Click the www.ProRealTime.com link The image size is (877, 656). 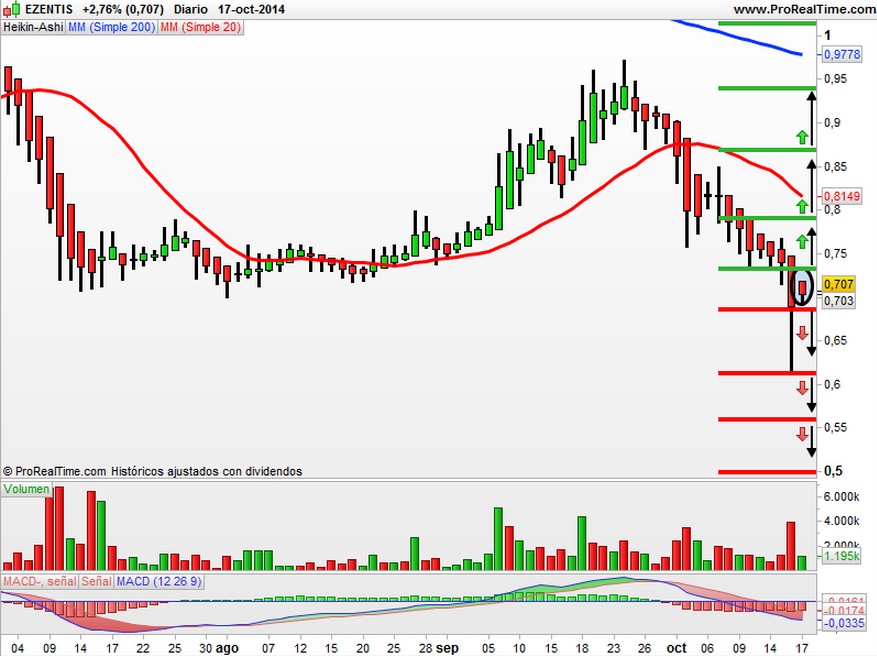pos(804,10)
